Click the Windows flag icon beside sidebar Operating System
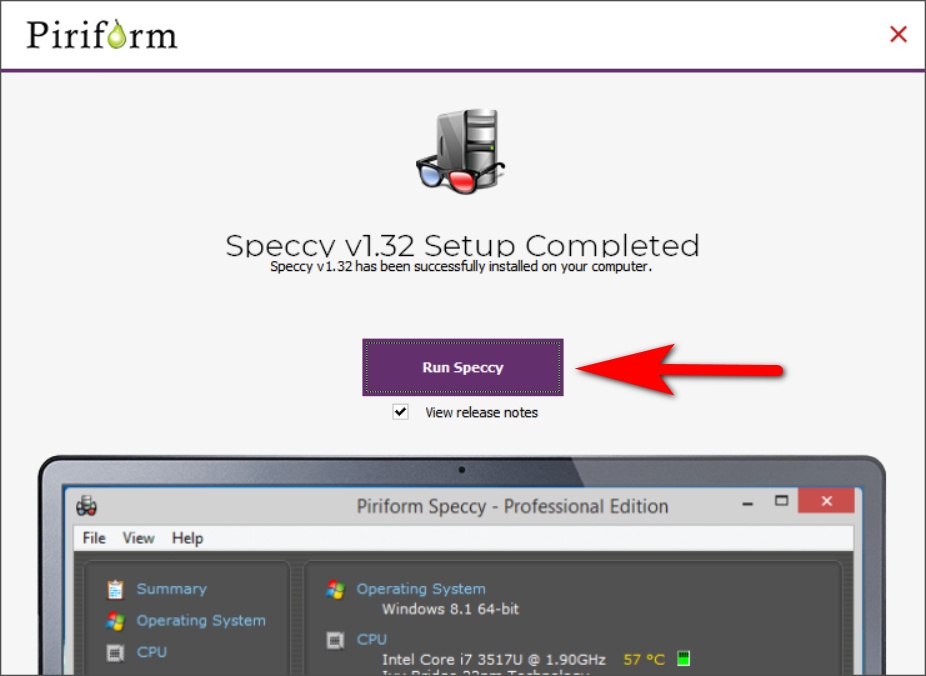Screen dimensions: 926x676 [x=115, y=621]
